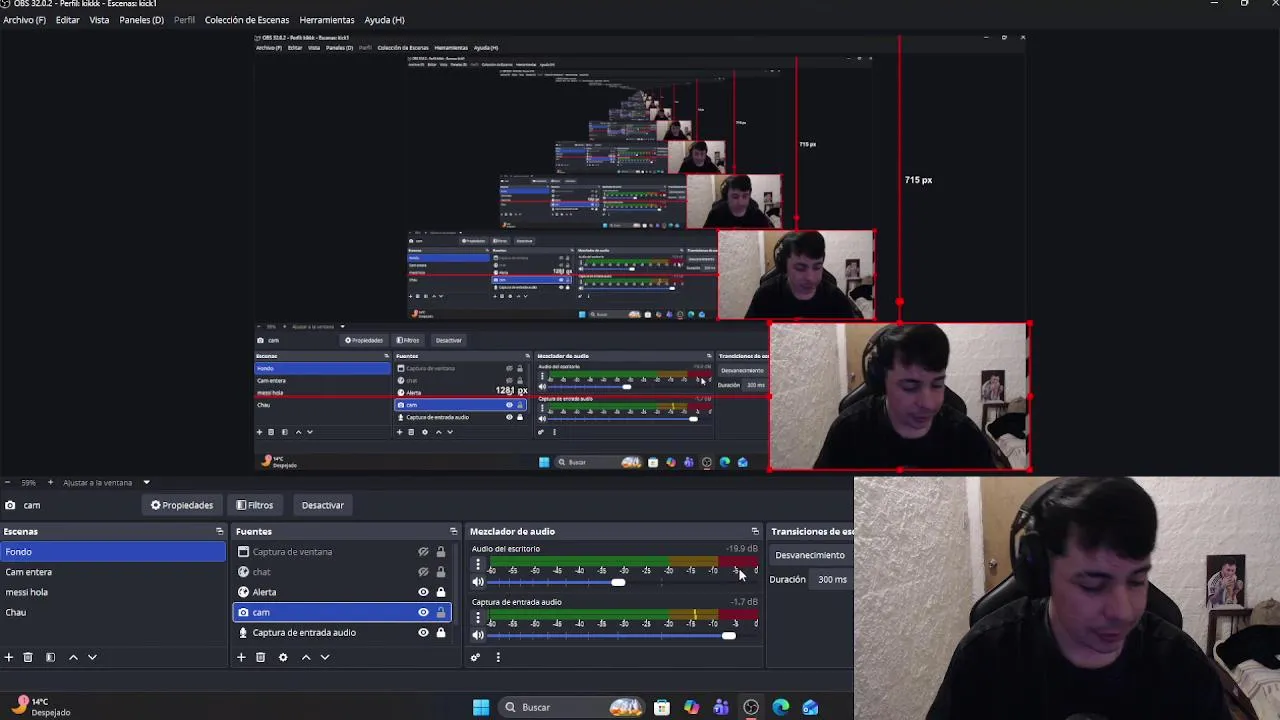Open the audio mixer options menu dots
This screenshot has width=1280, height=720.
498,657
